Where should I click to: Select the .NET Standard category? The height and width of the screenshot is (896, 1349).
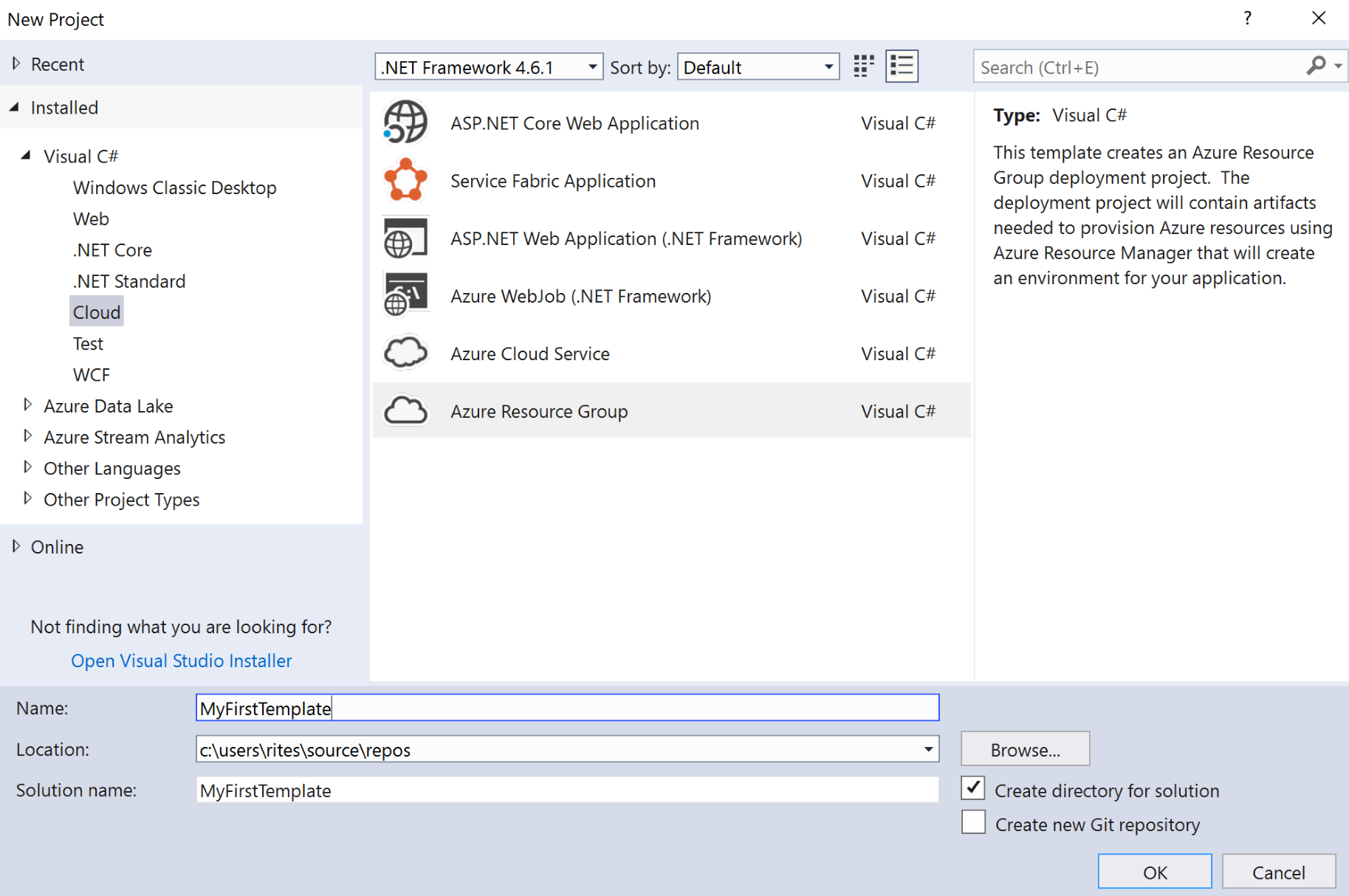pos(129,281)
